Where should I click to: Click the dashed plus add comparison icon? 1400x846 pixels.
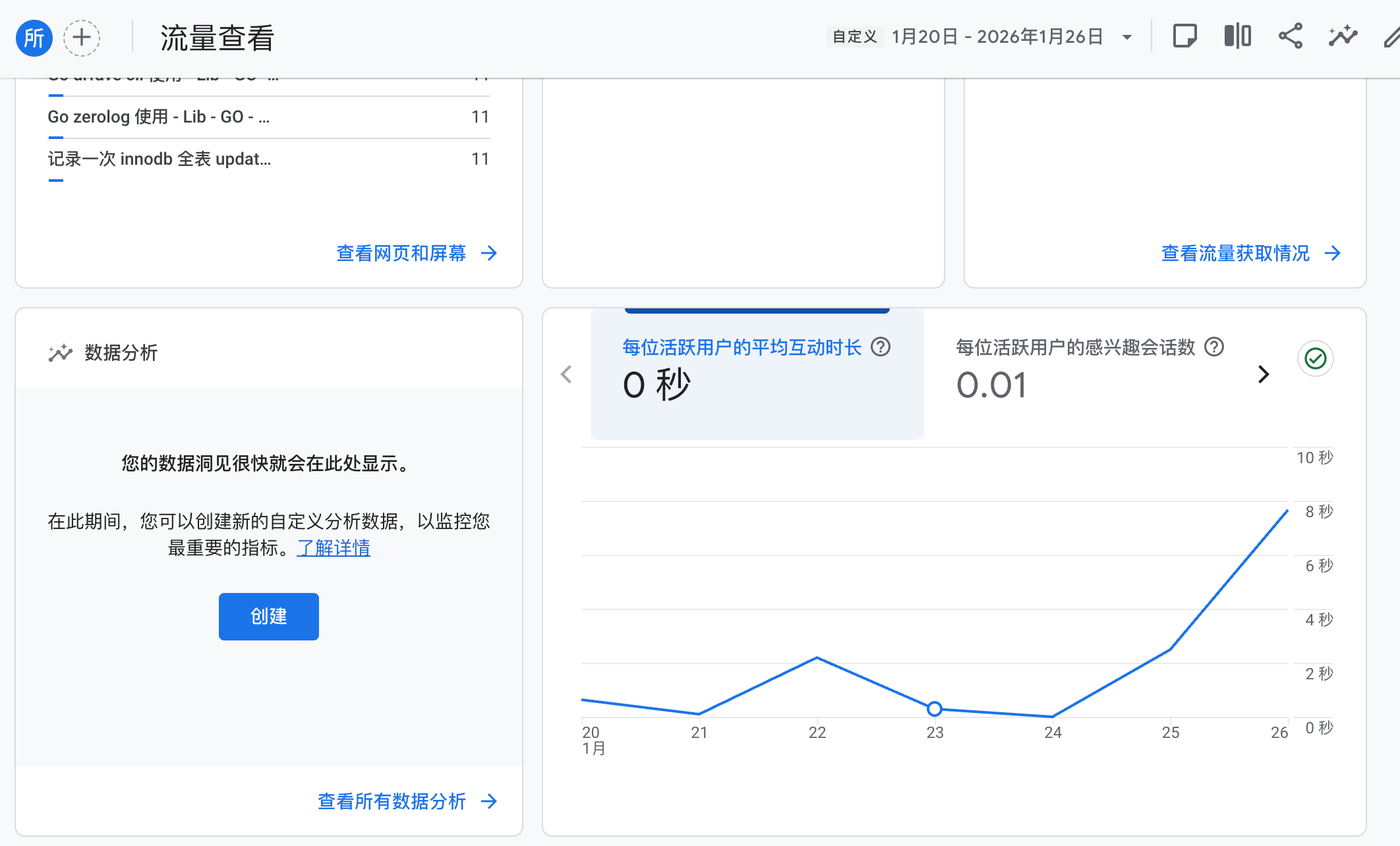tap(82, 38)
